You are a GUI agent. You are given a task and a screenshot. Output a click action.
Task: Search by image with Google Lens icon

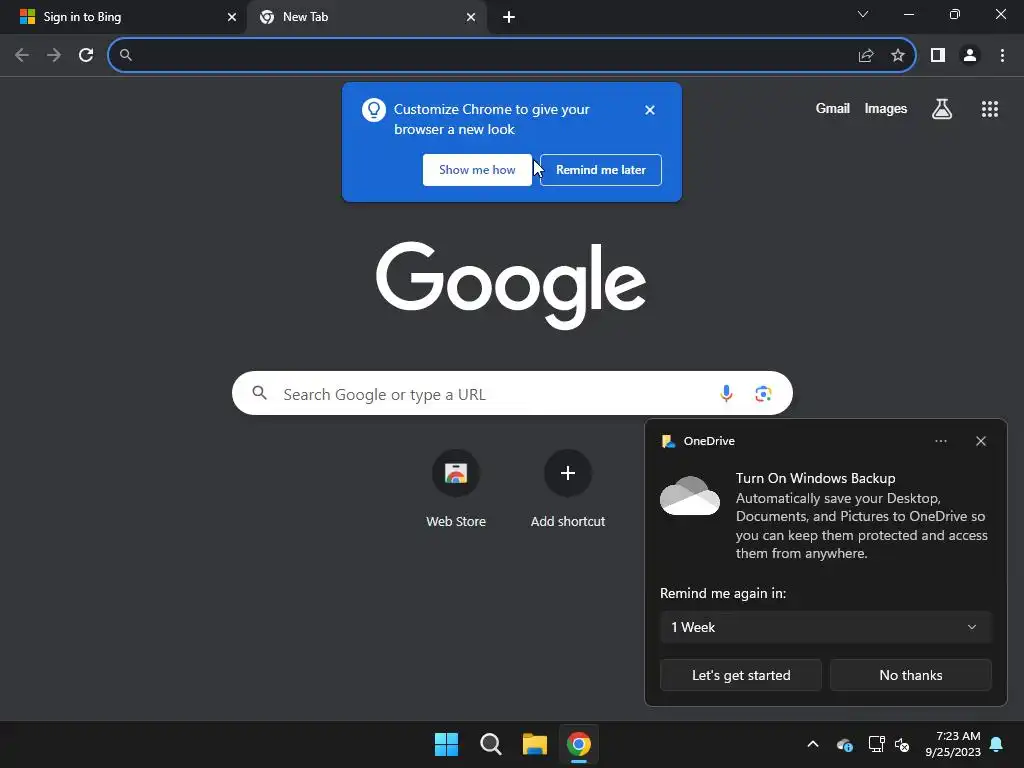[763, 393]
